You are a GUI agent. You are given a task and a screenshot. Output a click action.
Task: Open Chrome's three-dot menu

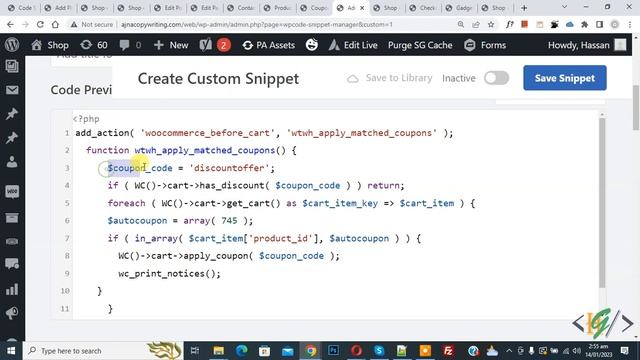[x=630, y=24]
